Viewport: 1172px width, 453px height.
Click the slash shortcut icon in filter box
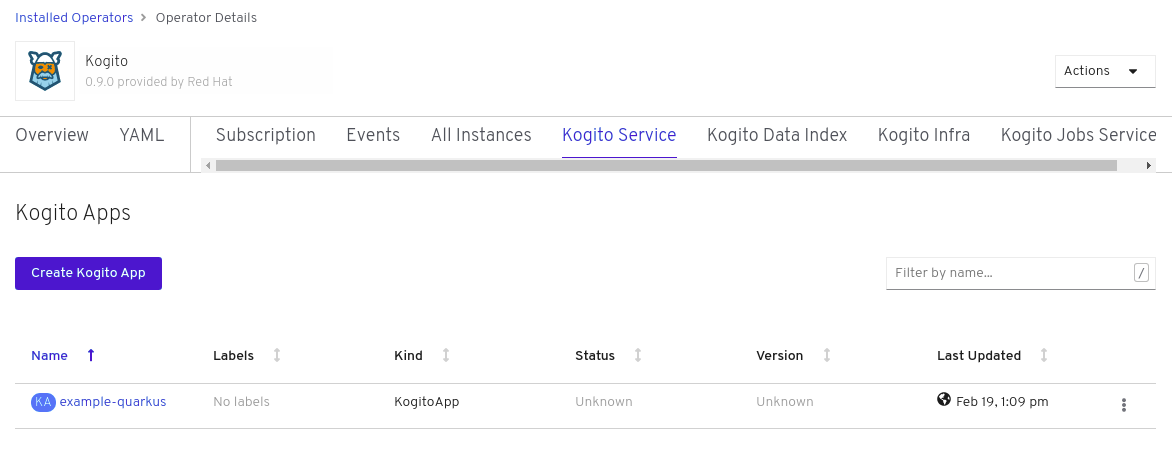coord(1141,273)
